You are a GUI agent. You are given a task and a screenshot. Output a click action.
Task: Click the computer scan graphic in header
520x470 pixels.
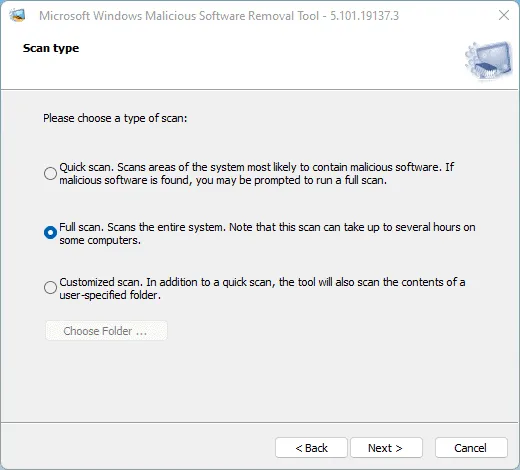[488, 61]
